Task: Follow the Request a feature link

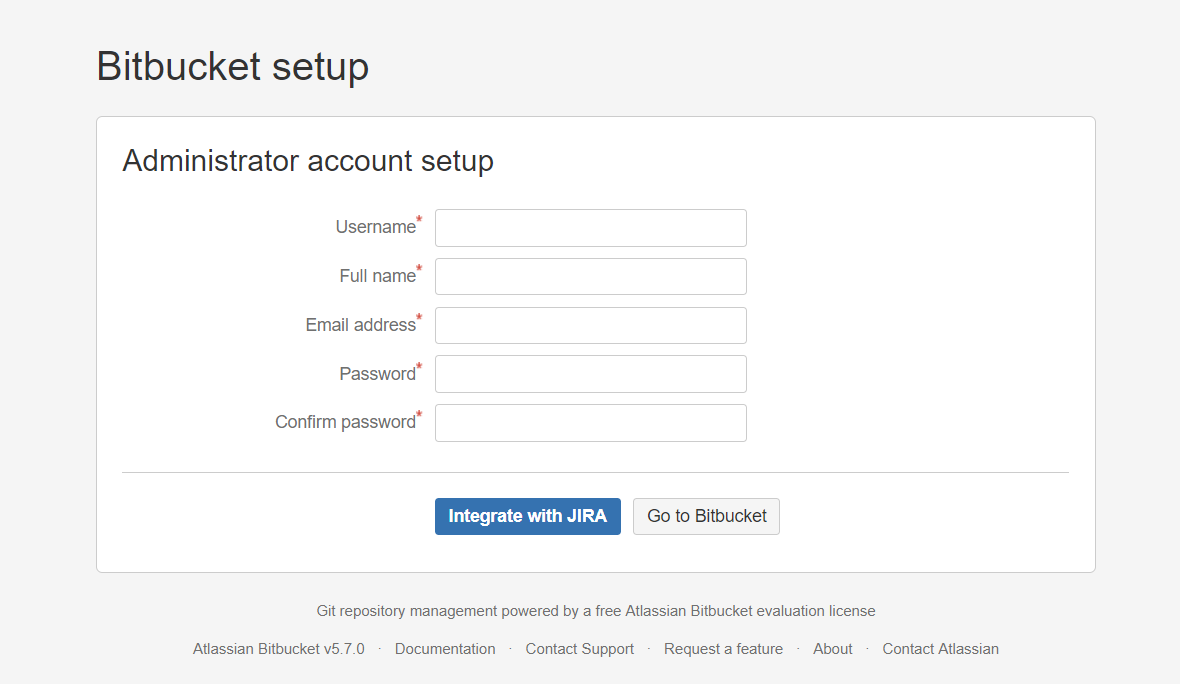Action: [723, 649]
